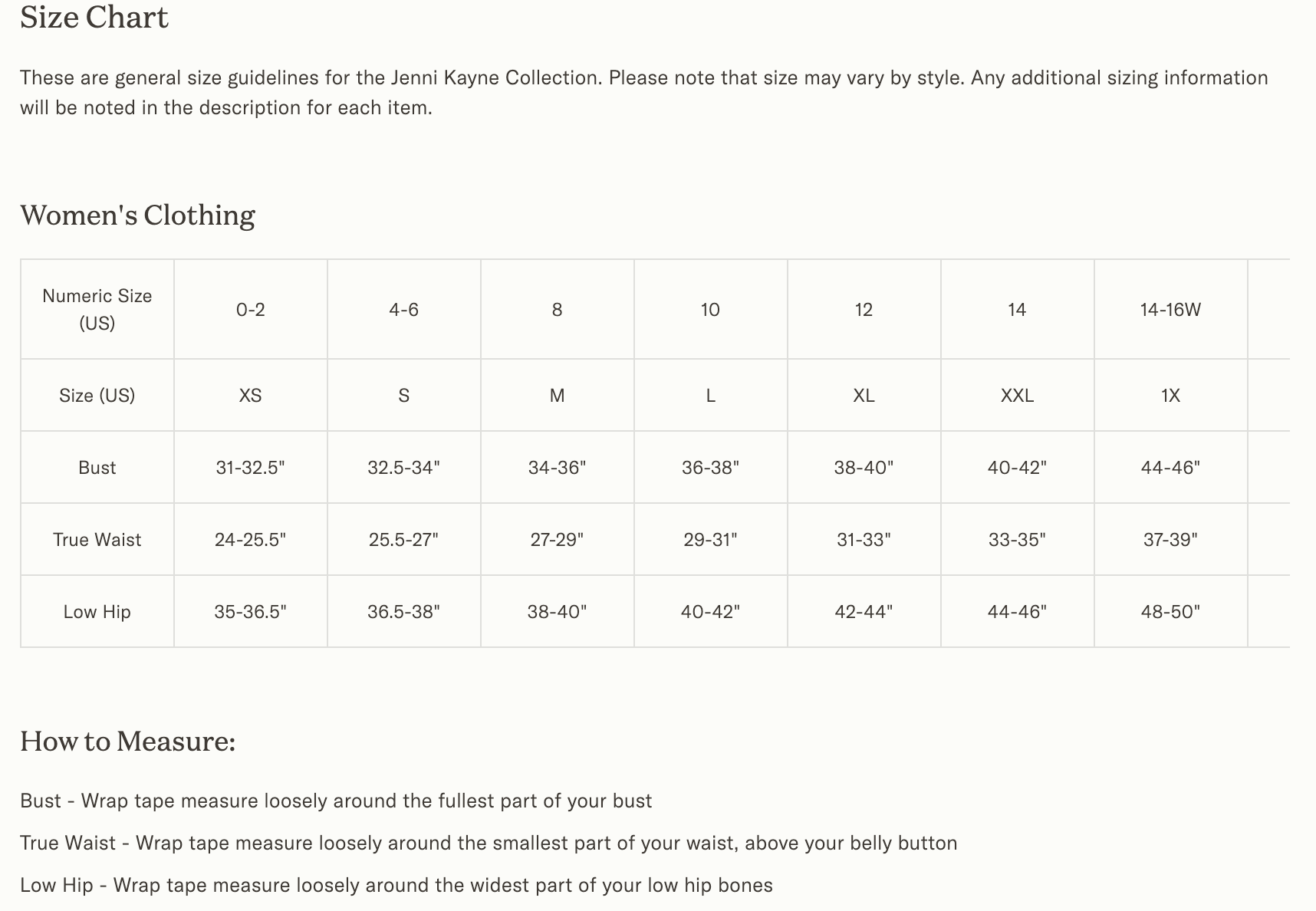
Task: Select the 14-16W numeric size cell
Action: point(1170,310)
